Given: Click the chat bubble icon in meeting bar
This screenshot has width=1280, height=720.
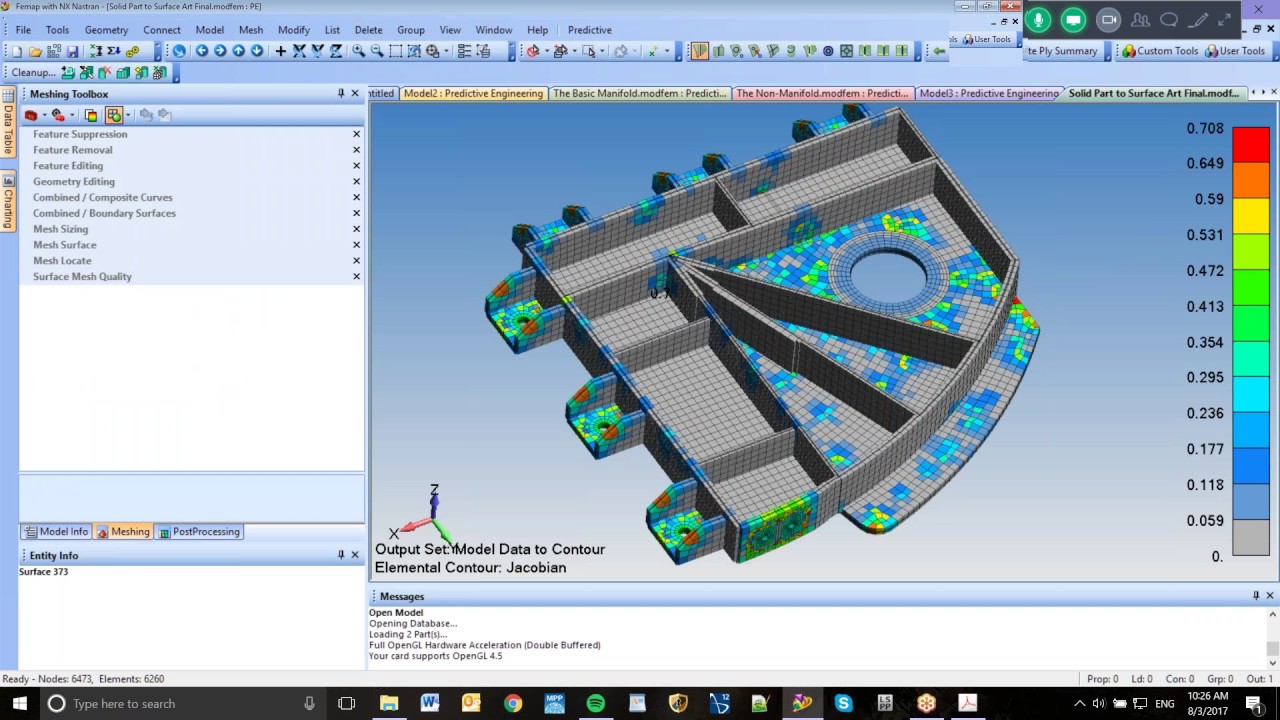Looking at the screenshot, I should tap(1169, 19).
